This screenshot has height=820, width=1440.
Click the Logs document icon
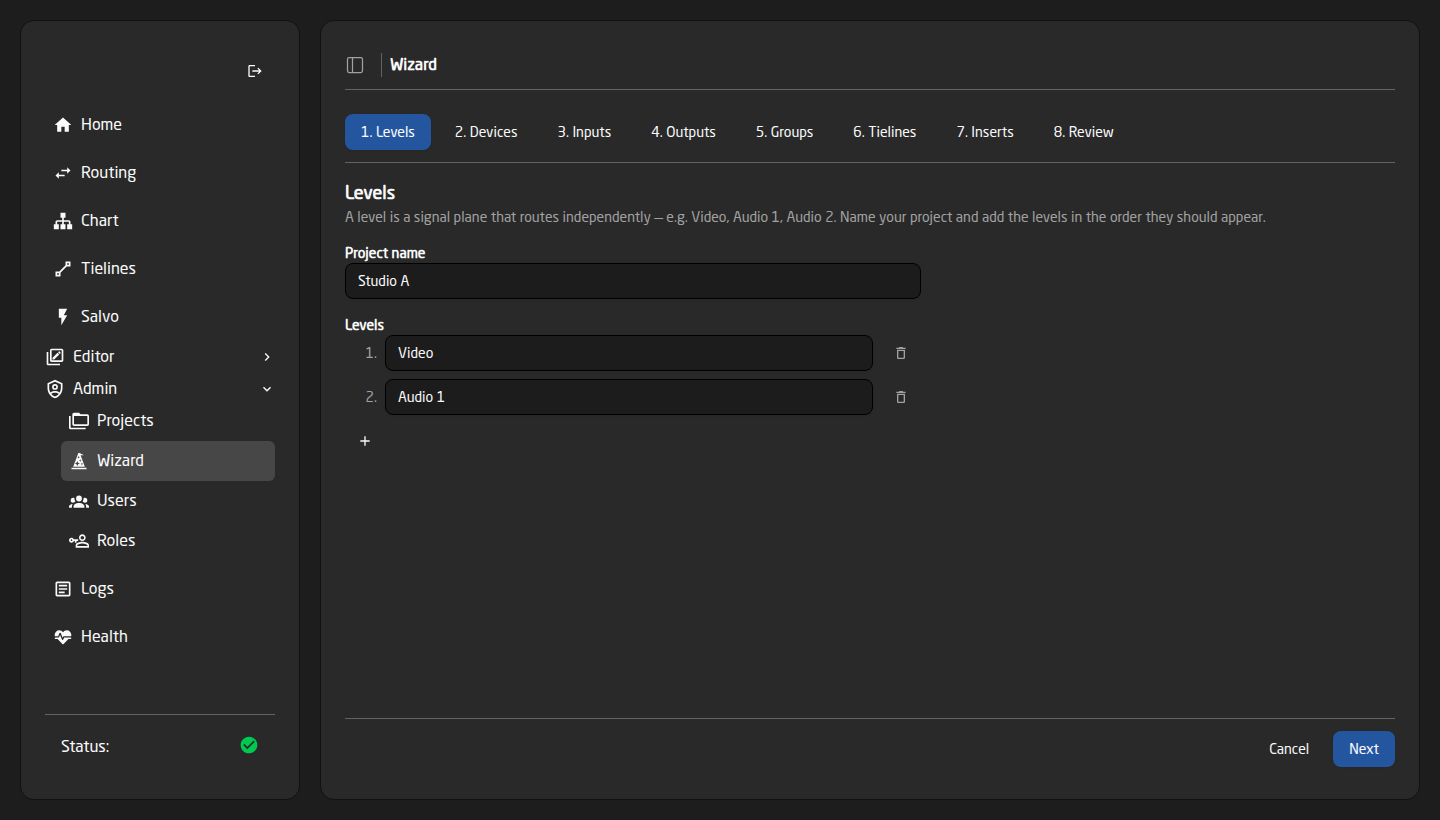(63, 589)
